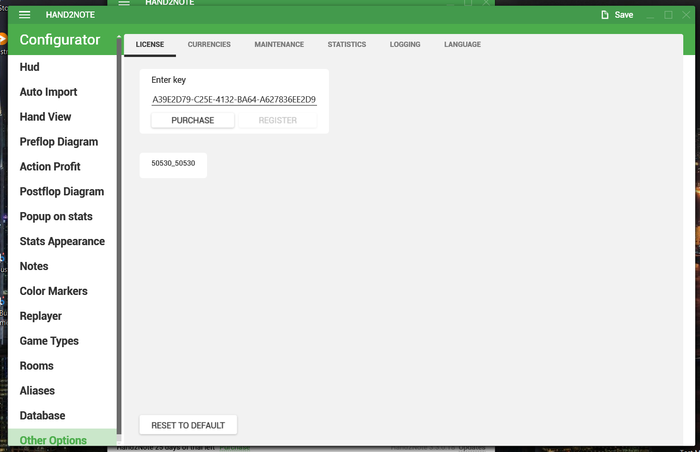The image size is (700, 452).
Task: Select Postflop Diagram in the sidebar
Action: pos(62,192)
